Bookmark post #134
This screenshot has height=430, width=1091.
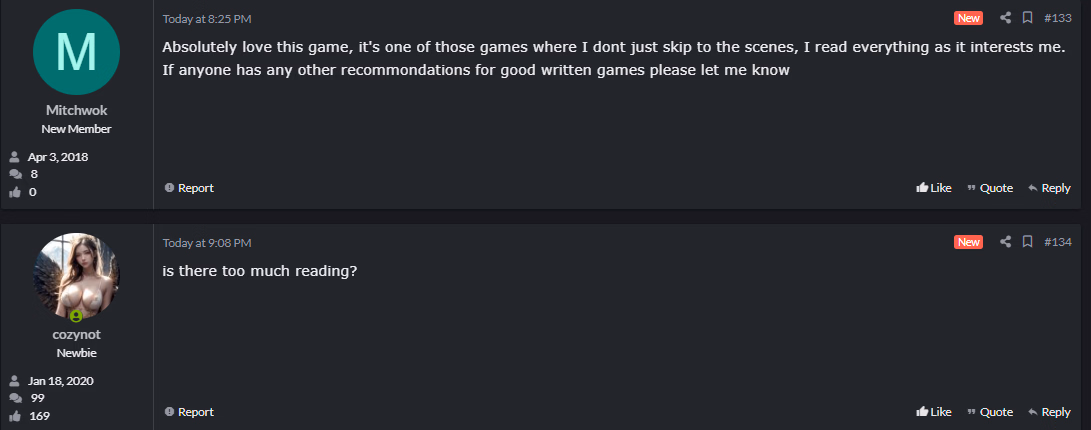coord(1027,242)
